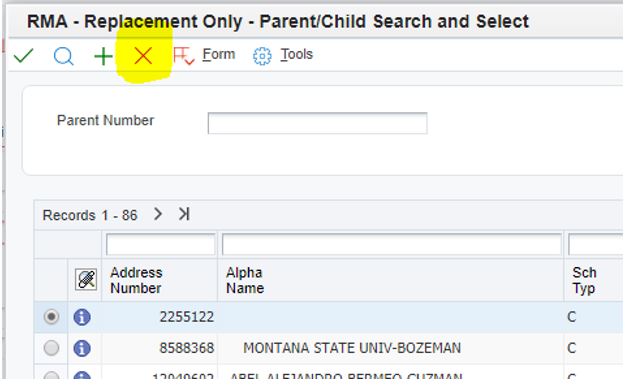The image size is (627, 385).
Task: Open the Tools menu
Action: (x=296, y=54)
